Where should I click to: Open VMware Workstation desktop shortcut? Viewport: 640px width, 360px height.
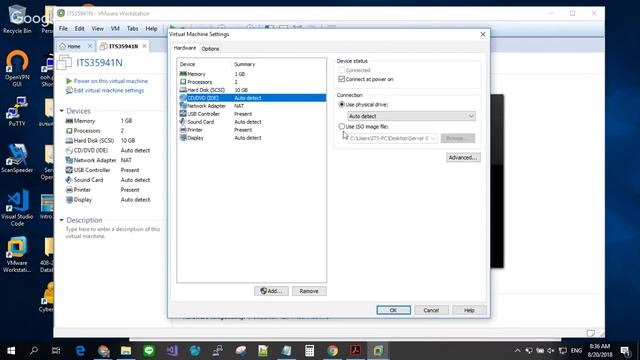pos(17,254)
